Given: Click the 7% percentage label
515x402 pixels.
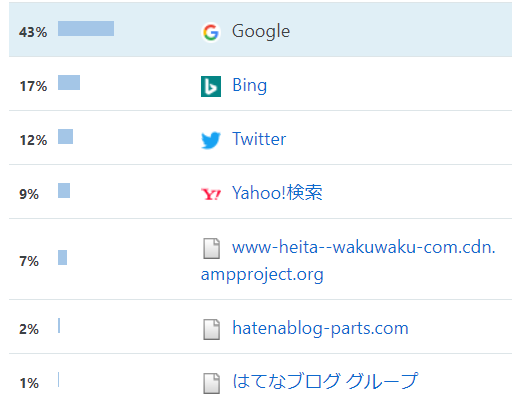Looking at the screenshot, I should [29, 261].
